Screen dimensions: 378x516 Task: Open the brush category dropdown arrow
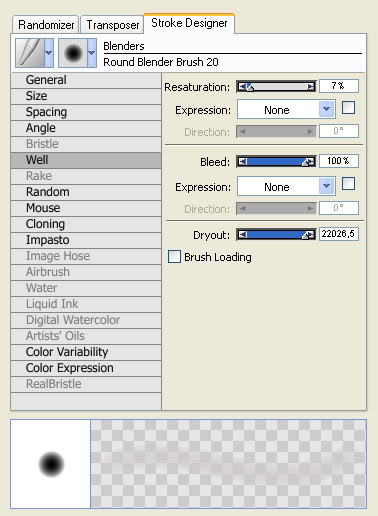point(49,53)
